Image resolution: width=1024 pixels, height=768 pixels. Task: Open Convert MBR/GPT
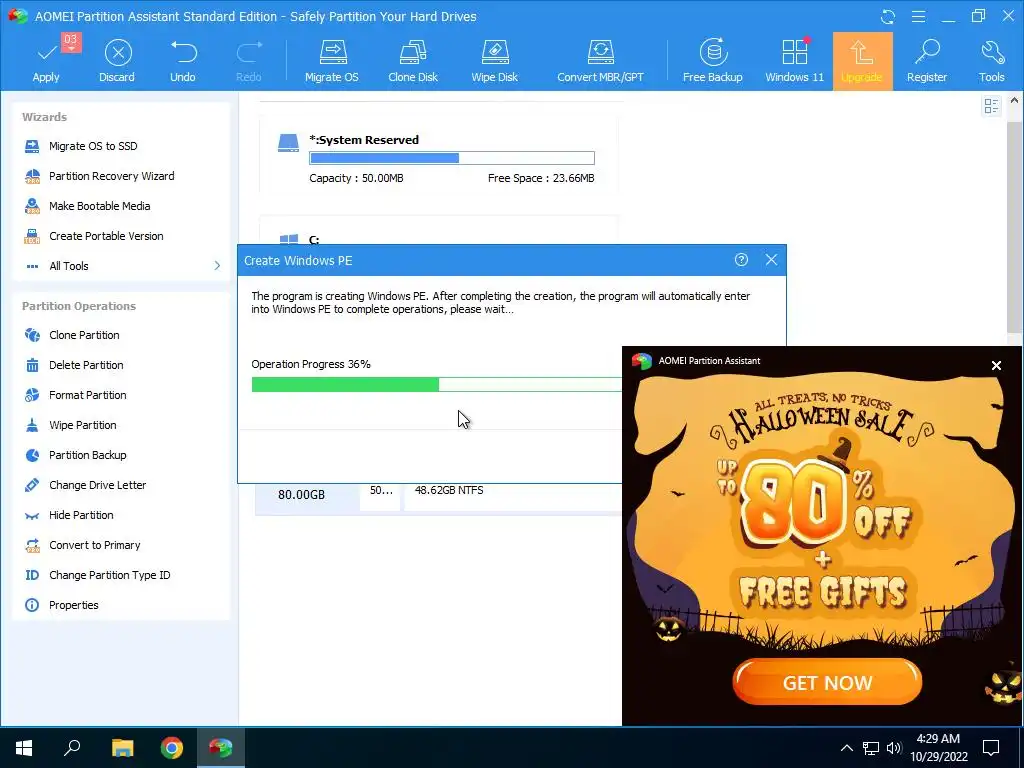click(600, 61)
